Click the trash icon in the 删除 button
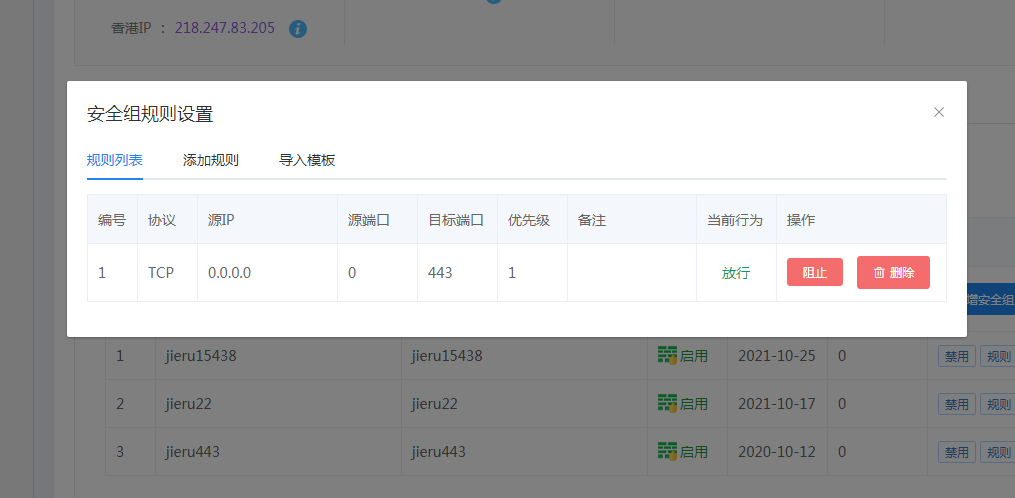1015x498 pixels. tap(879, 273)
